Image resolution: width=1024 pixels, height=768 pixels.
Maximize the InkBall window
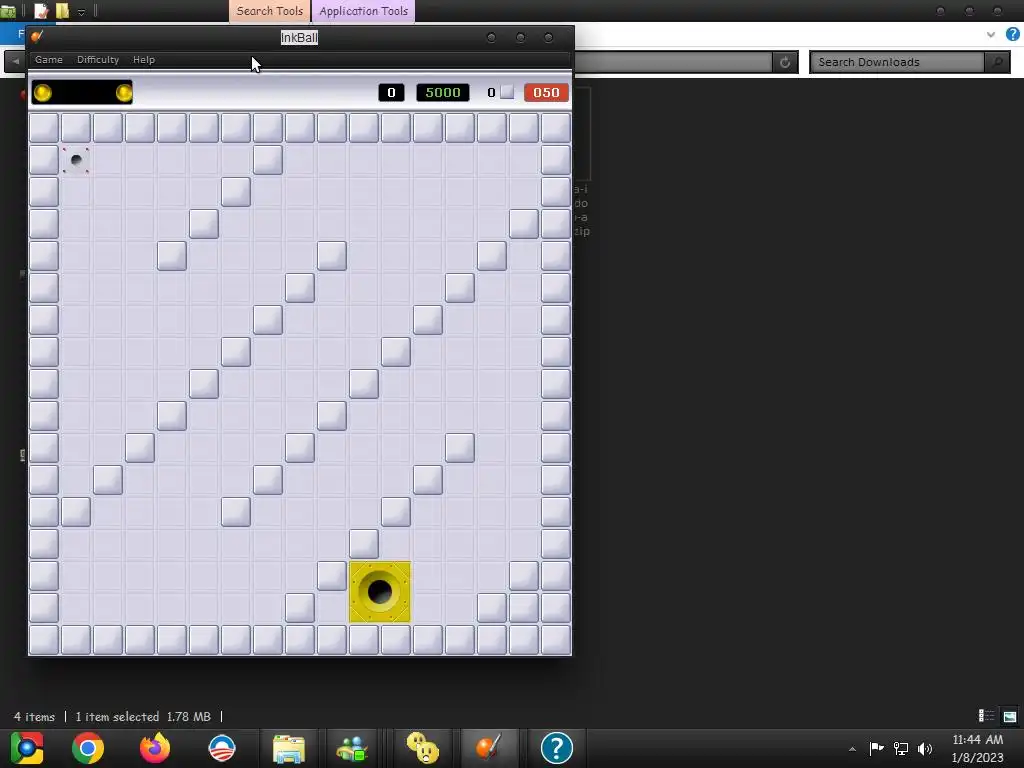520,37
